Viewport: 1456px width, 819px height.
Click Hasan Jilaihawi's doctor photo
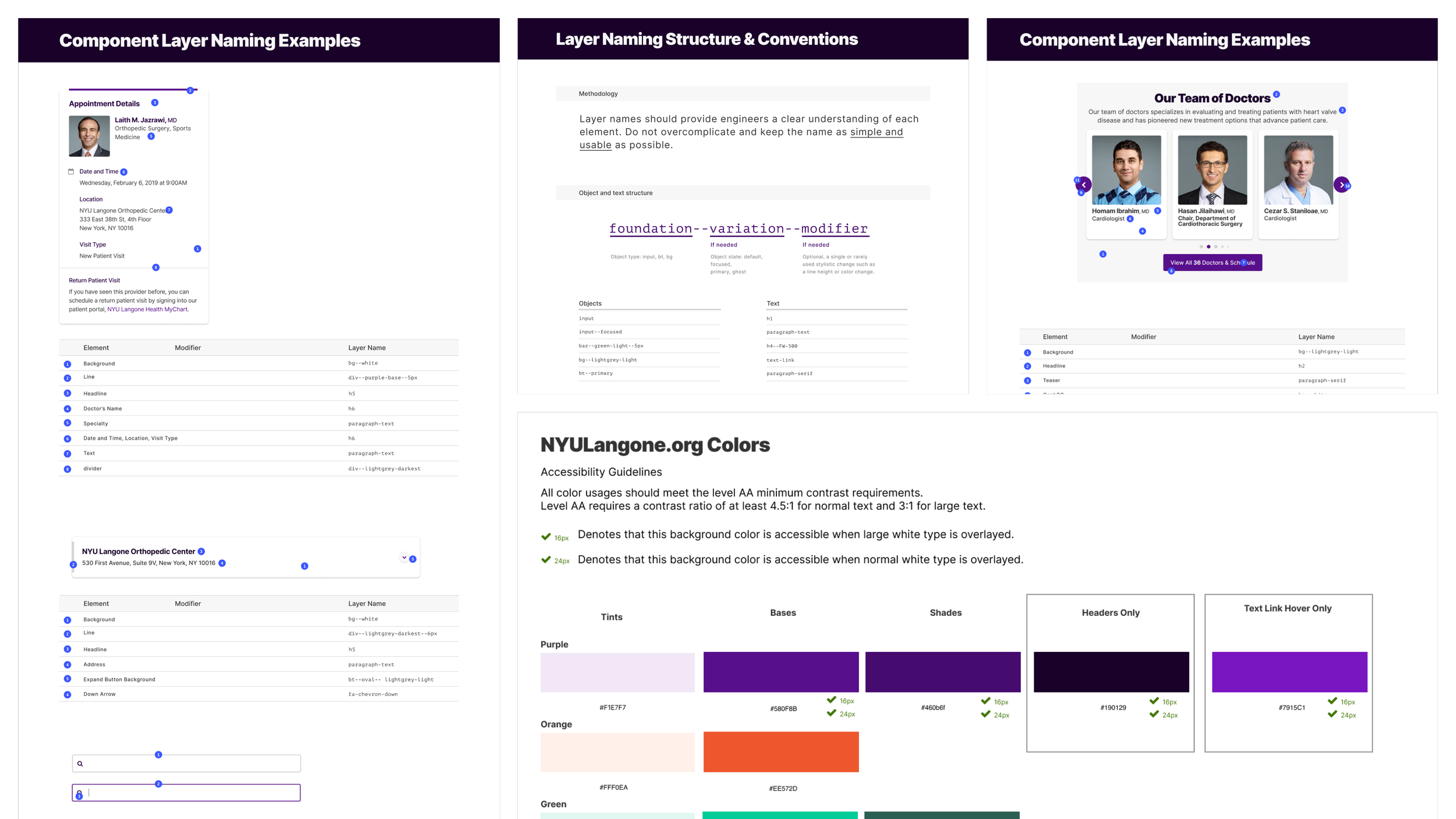1213,170
